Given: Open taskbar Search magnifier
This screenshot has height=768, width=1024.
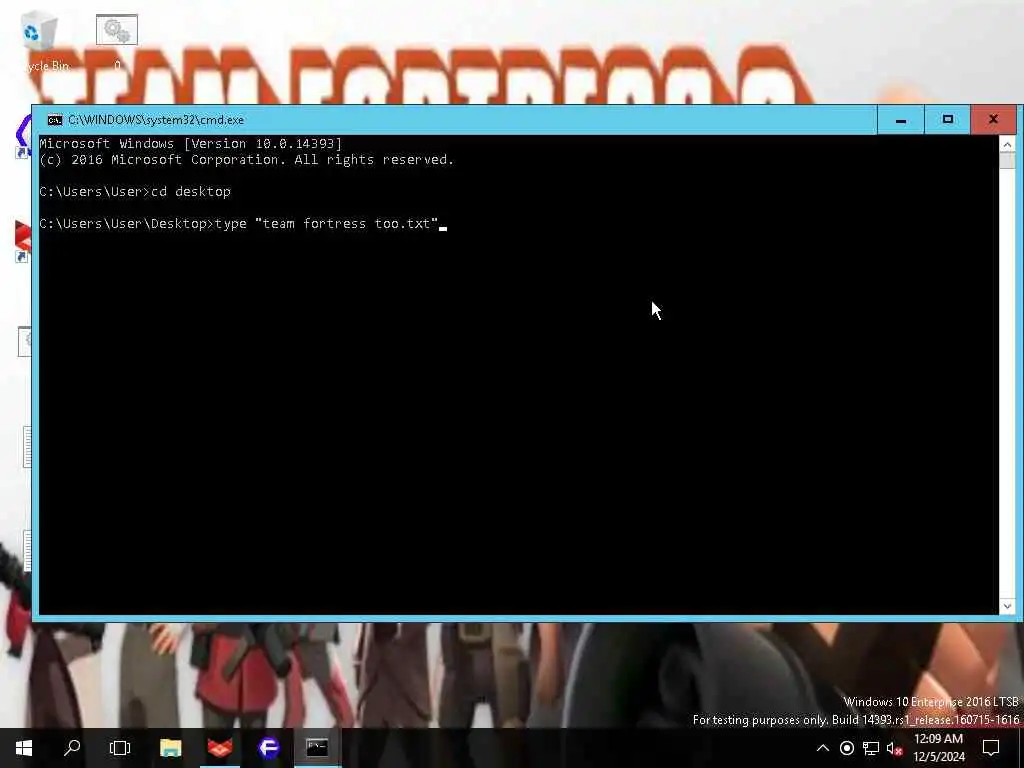Looking at the screenshot, I should (72, 748).
